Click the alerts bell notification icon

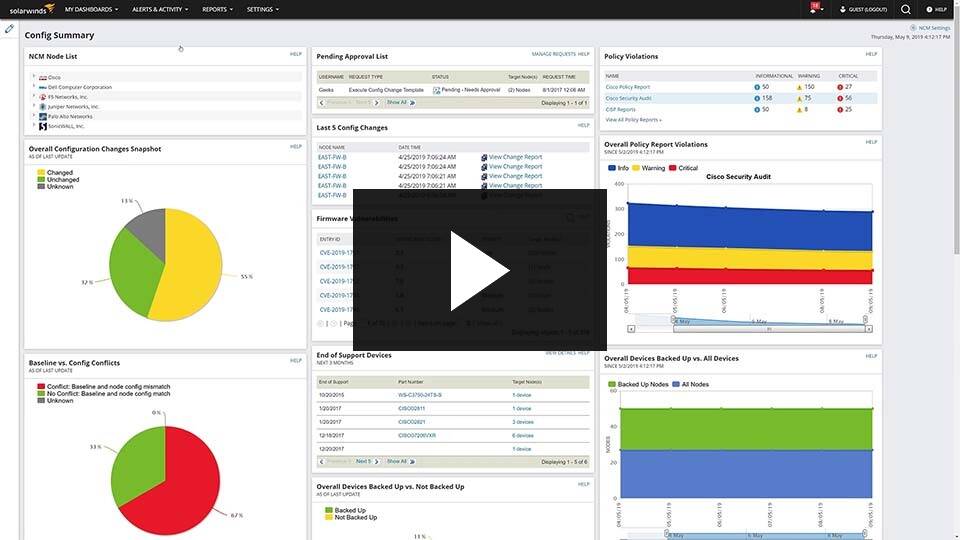click(814, 9)
